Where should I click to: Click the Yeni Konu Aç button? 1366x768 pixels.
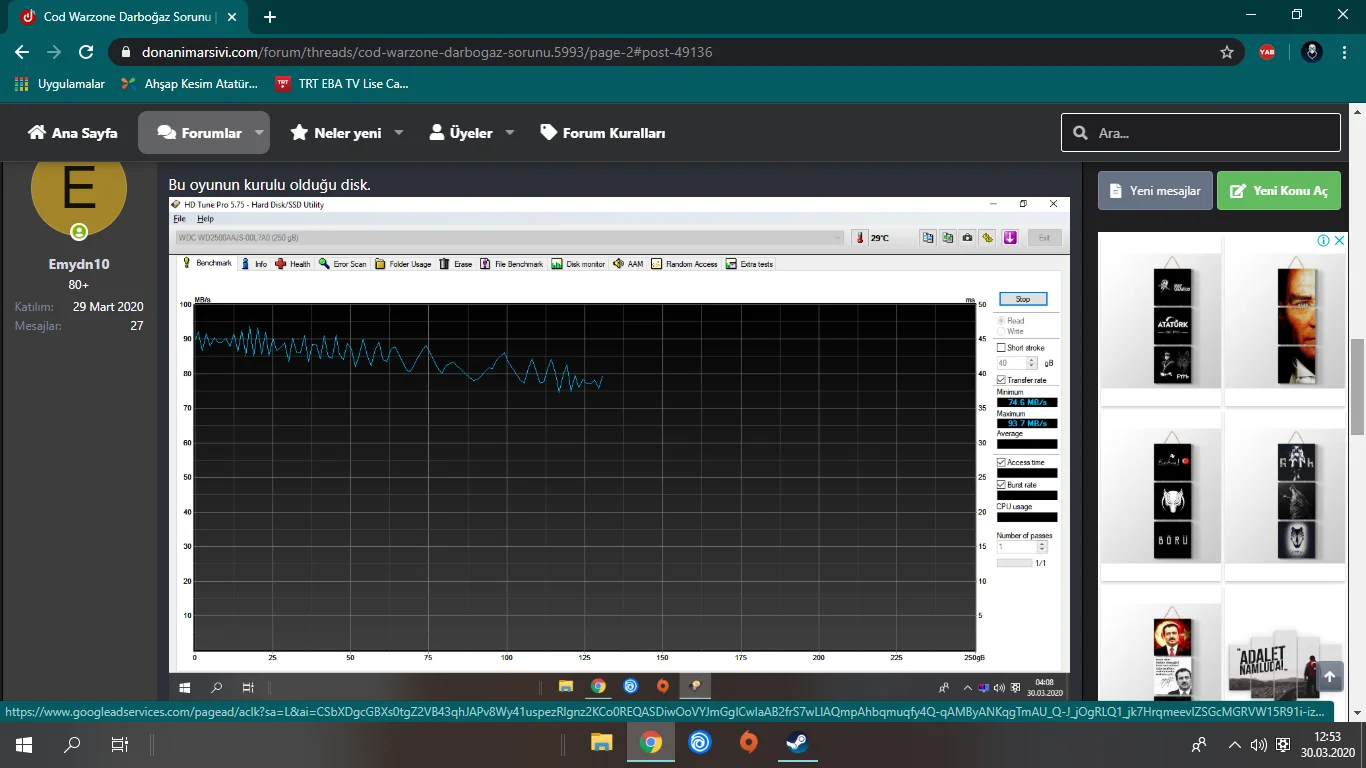click(x=1278, y=191)
